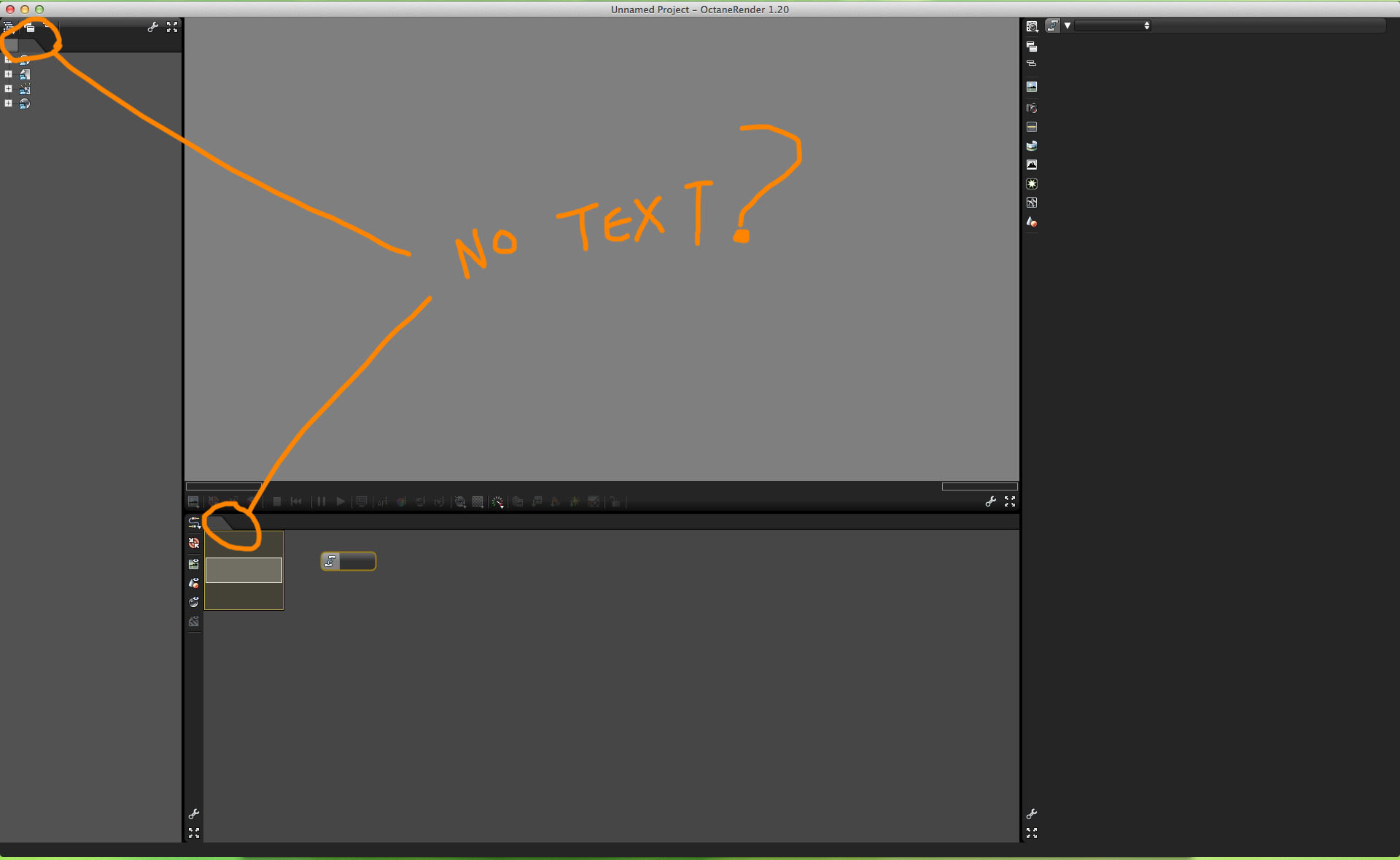Expand the second tree item with plus box
The height and width of the screenshot is (860, 1400).
(x=9, y=74)
